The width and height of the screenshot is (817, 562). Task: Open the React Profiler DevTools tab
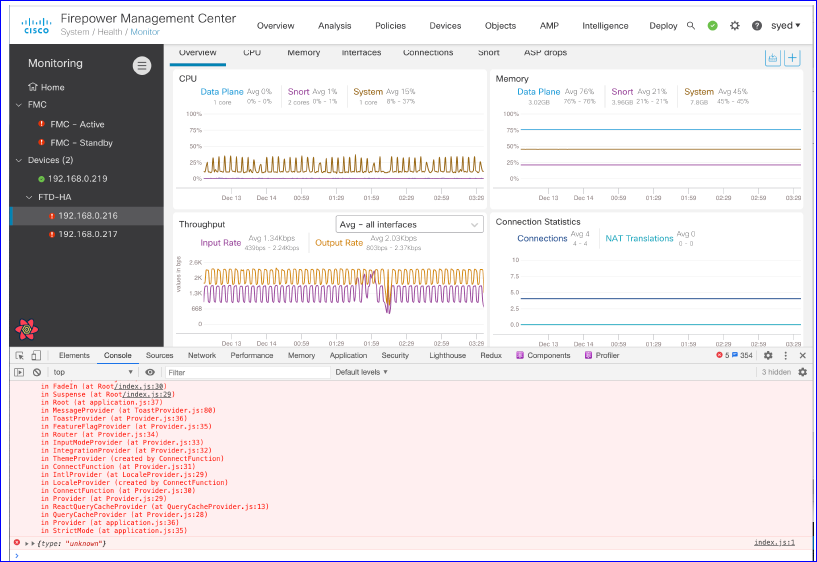[602, 355]
